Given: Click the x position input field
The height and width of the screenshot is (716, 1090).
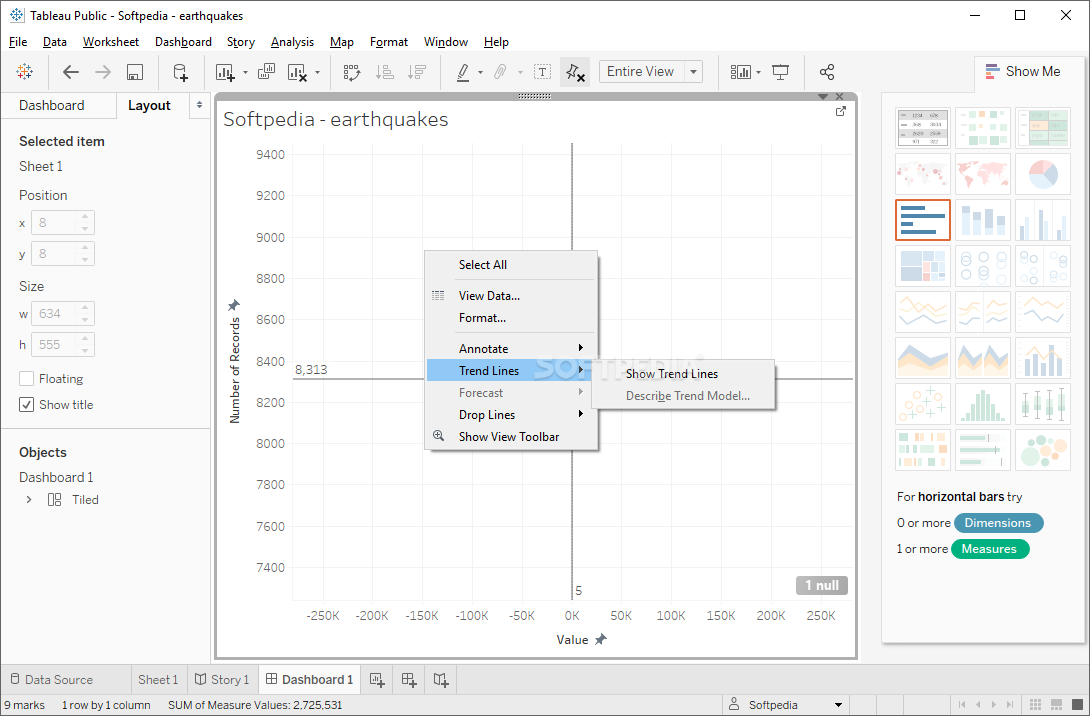Looking at the screenshot, I should [x=56, y=223].
